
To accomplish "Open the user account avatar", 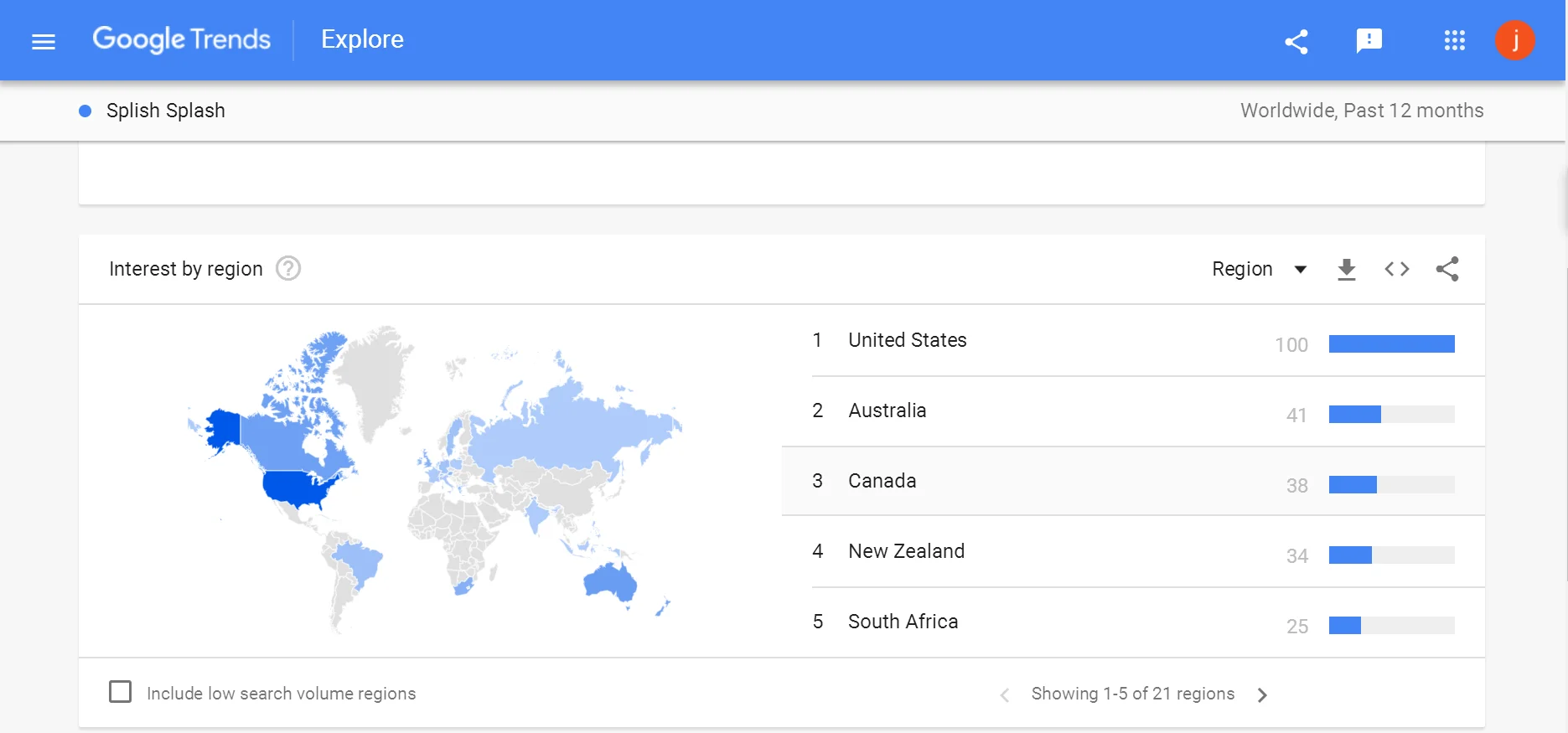I will 1514,40.
